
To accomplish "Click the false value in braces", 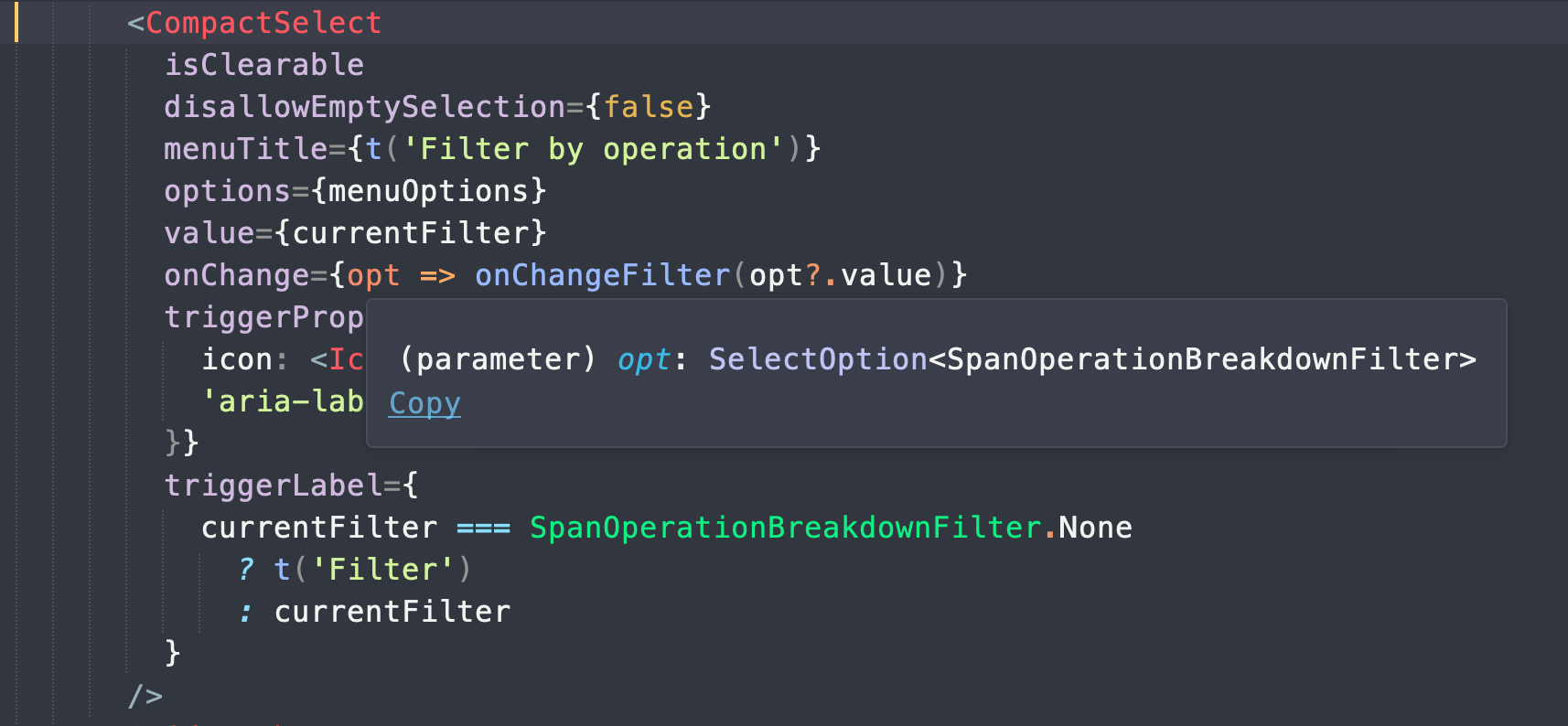I will pyautogui.click(x=648, y=107).
